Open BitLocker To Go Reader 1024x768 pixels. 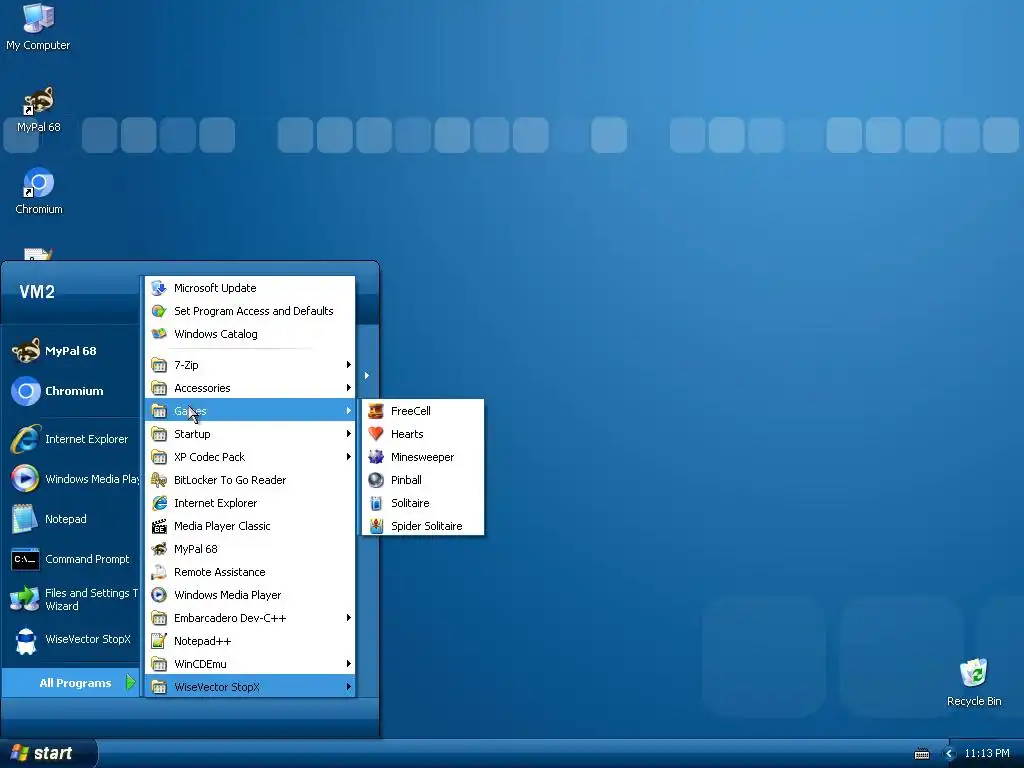click(x=250, y=480)
